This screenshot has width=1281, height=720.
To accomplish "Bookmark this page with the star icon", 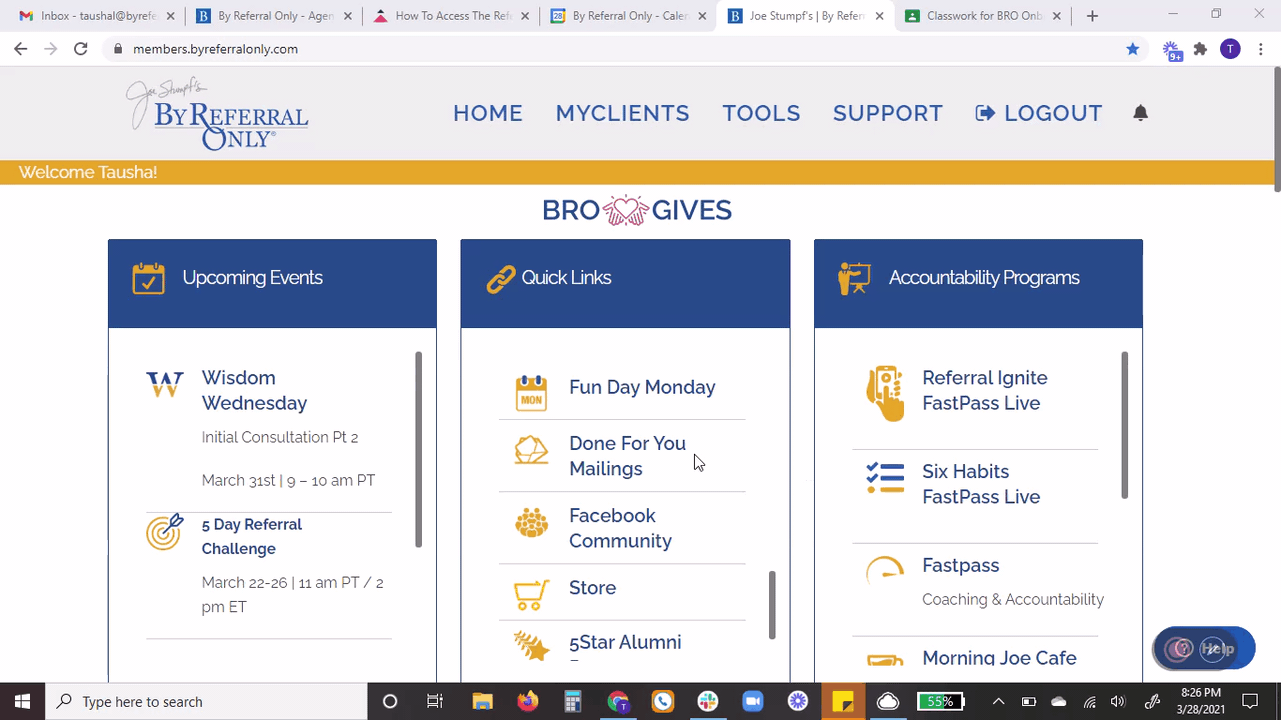I will pos(1132,49).
